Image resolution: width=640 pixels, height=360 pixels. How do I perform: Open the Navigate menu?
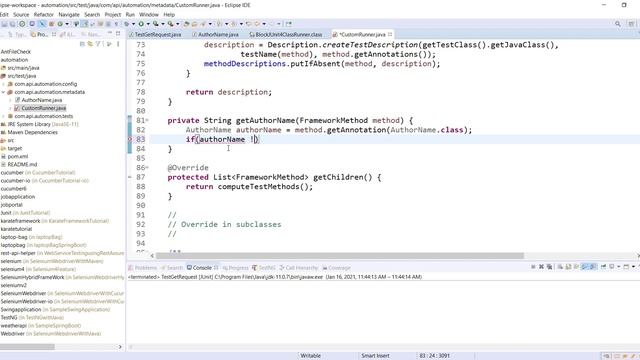tap(69, 14)
